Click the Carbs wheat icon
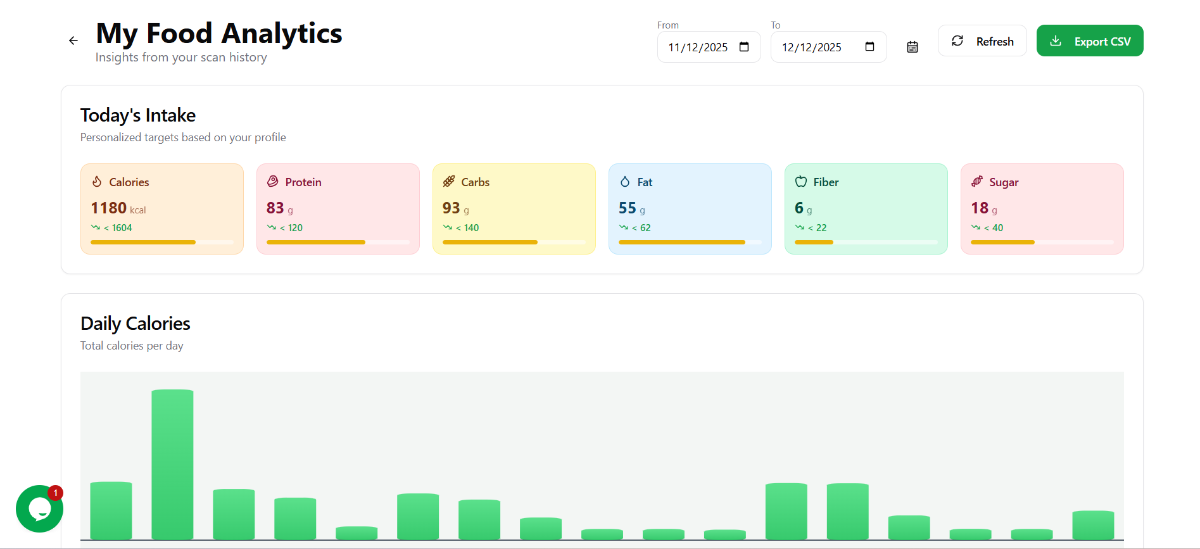Image resolution: width=1200 pixels, height=549 pixels. [x=449, y=182]
